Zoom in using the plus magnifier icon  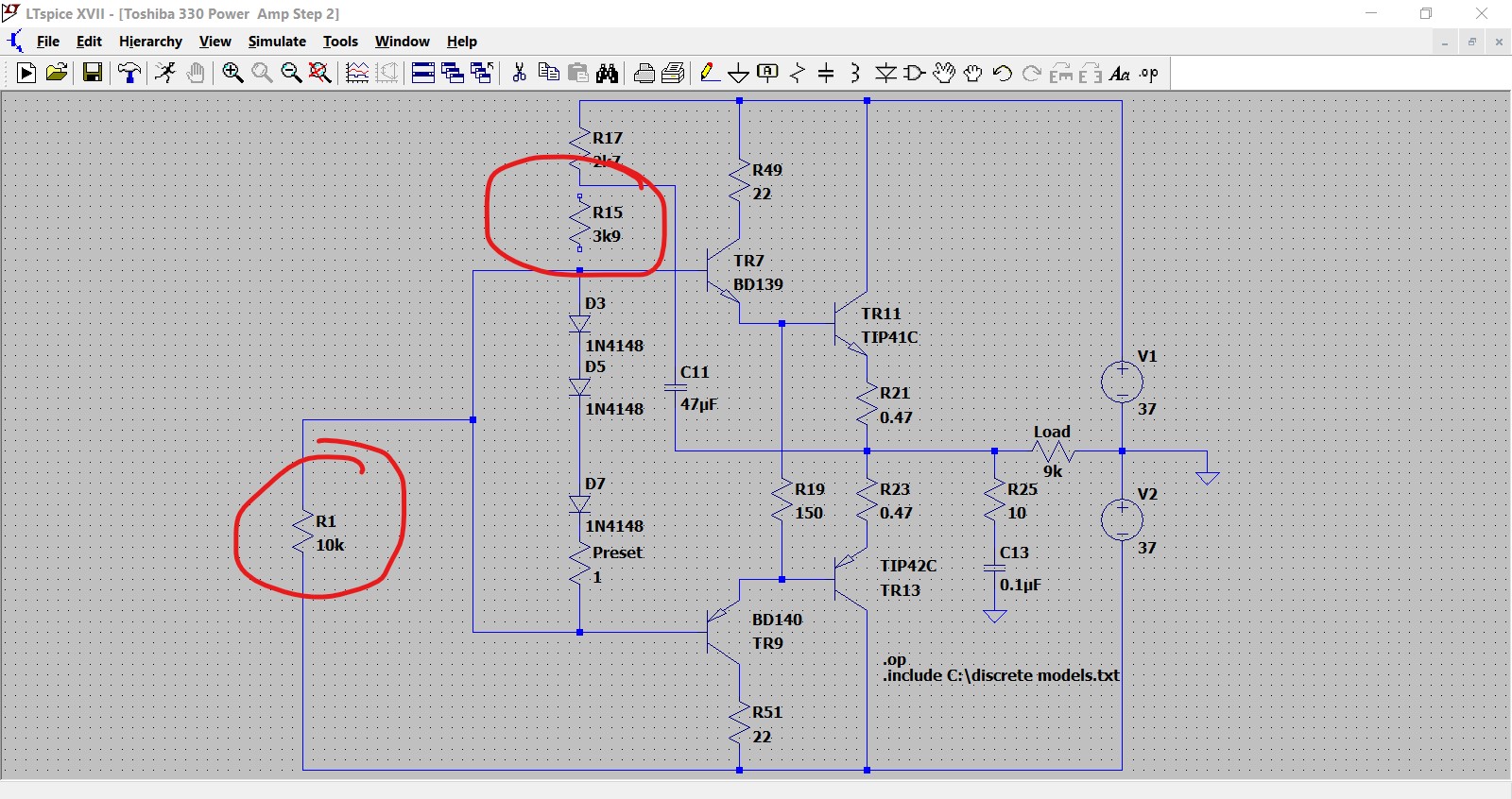tap(232, 73)
